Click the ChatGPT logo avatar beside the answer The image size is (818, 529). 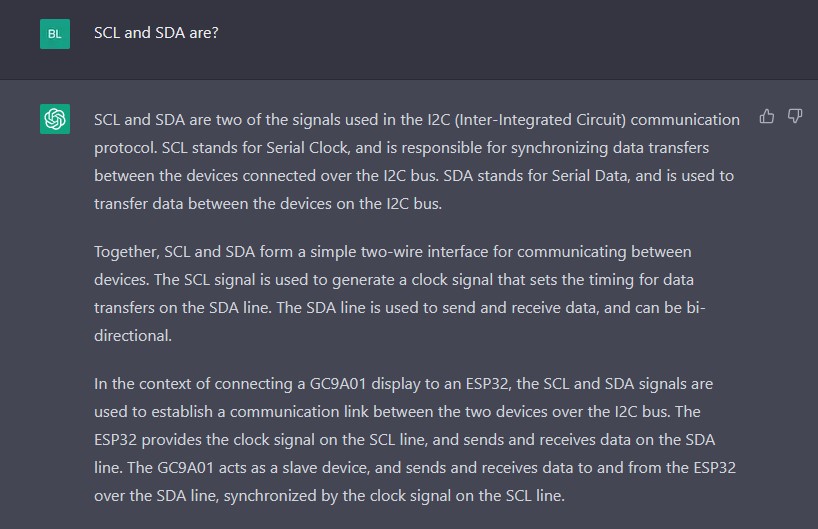(x=55, y=119)
